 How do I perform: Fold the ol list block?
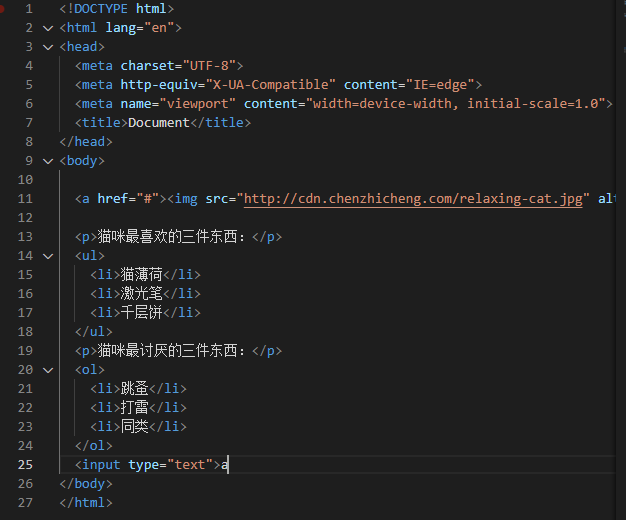point(47,370)
